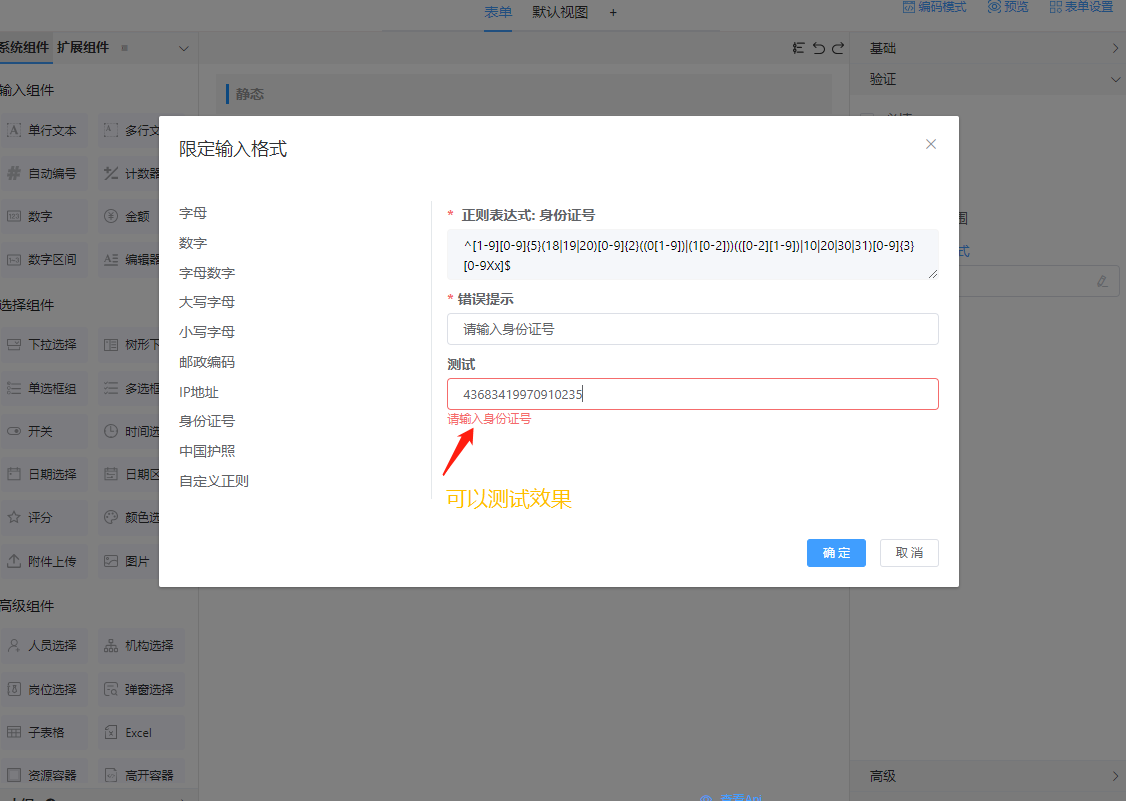Screen dimensions: 1126x801
Task: Pick the IP地址 format option
Action: coord(199,392)
